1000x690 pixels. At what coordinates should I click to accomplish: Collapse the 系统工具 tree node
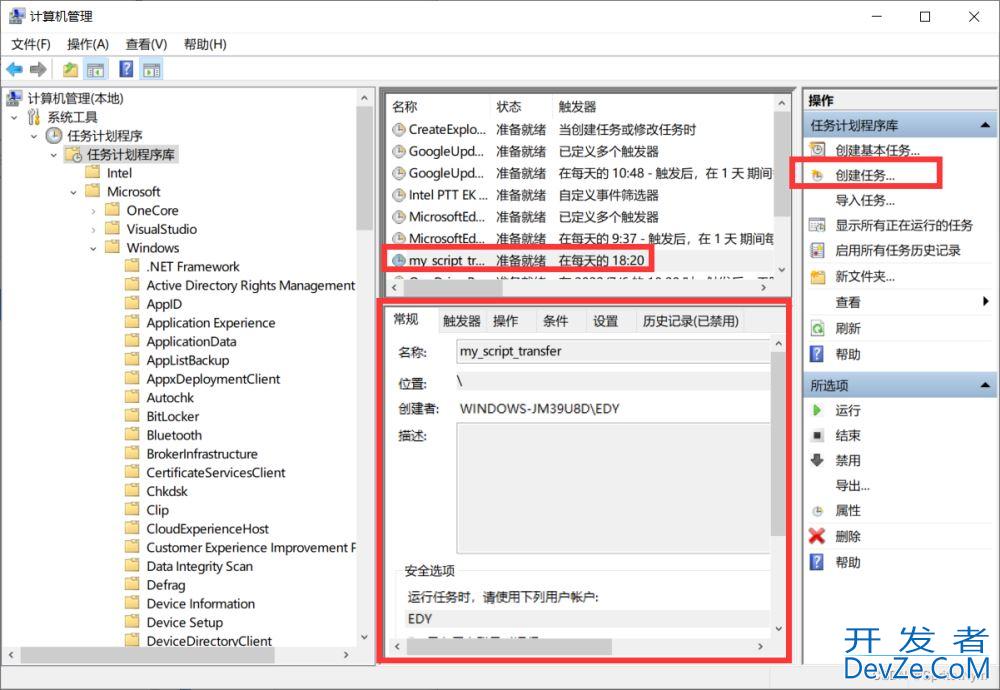coord(14,117)
